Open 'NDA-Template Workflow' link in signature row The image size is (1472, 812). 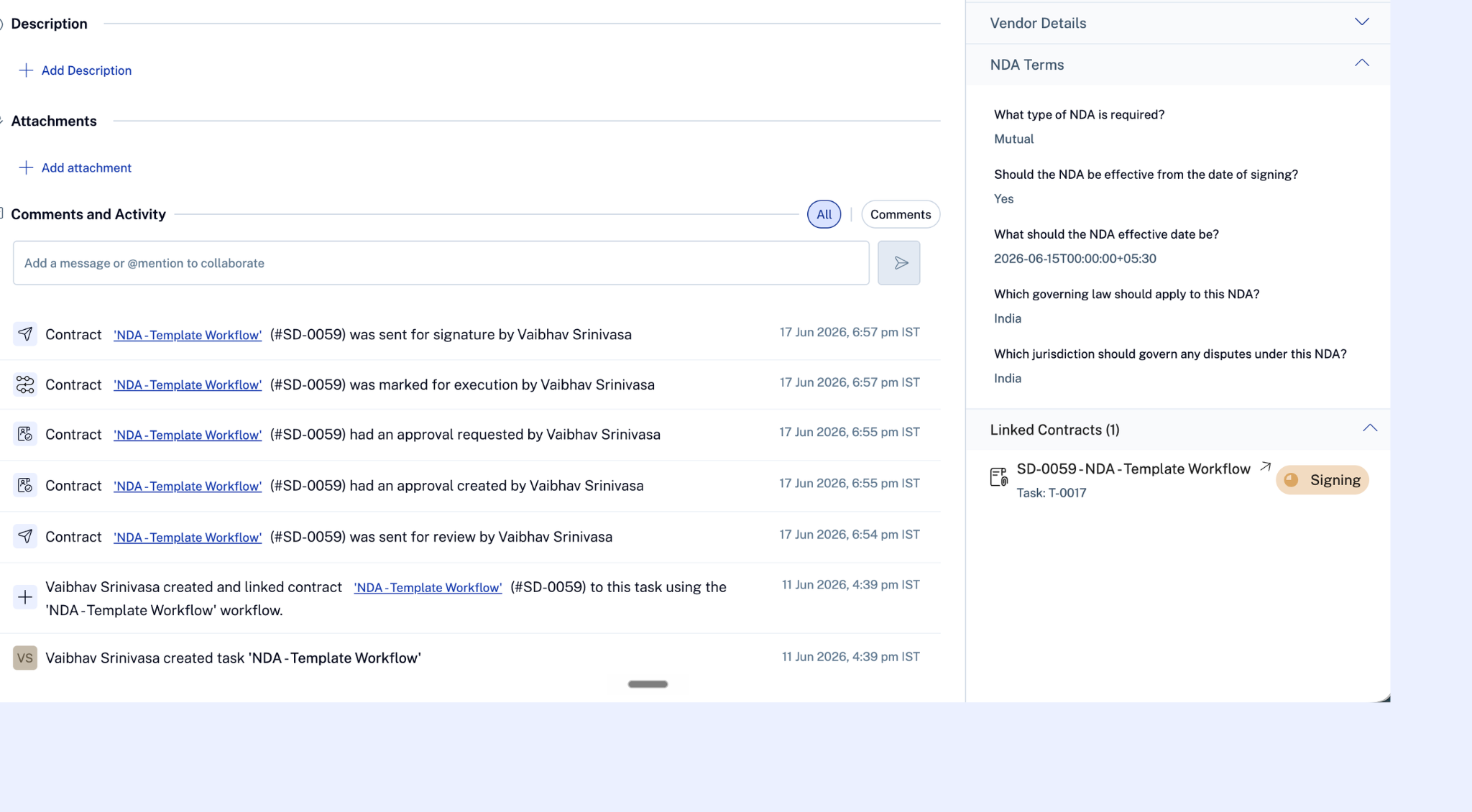[x=188, y=335]
